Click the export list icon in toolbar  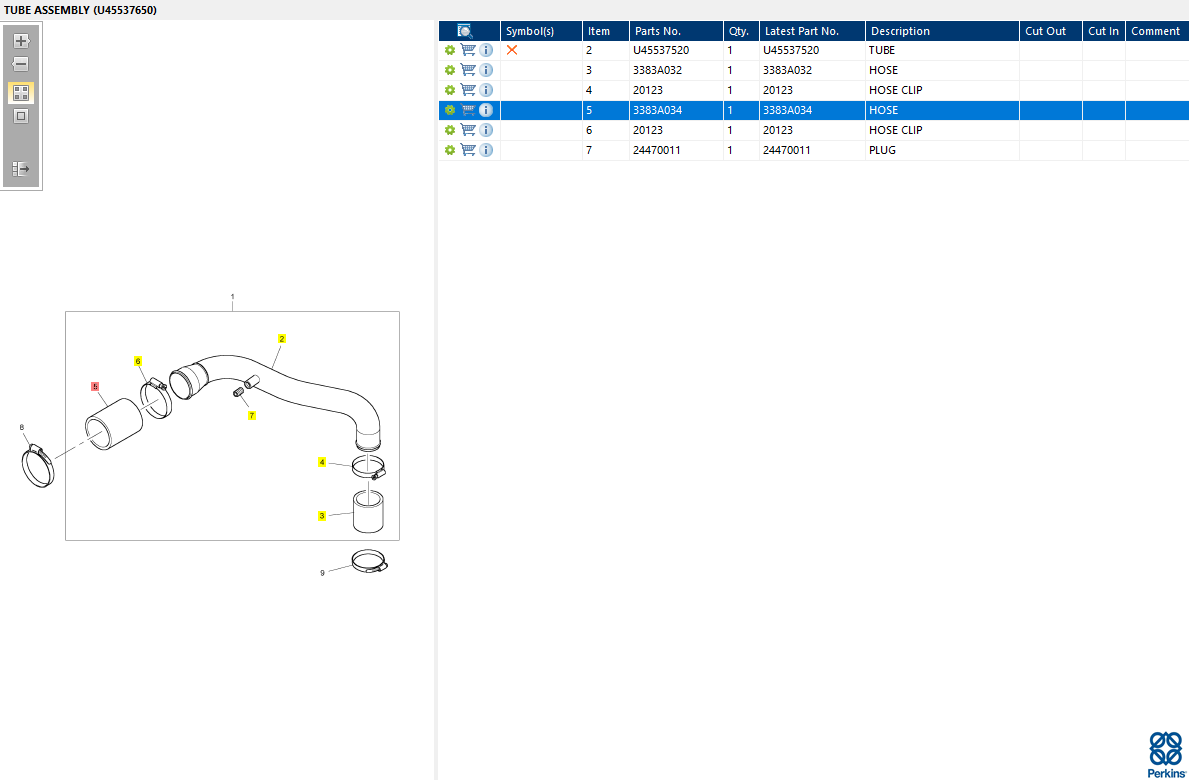pos(21,168)
